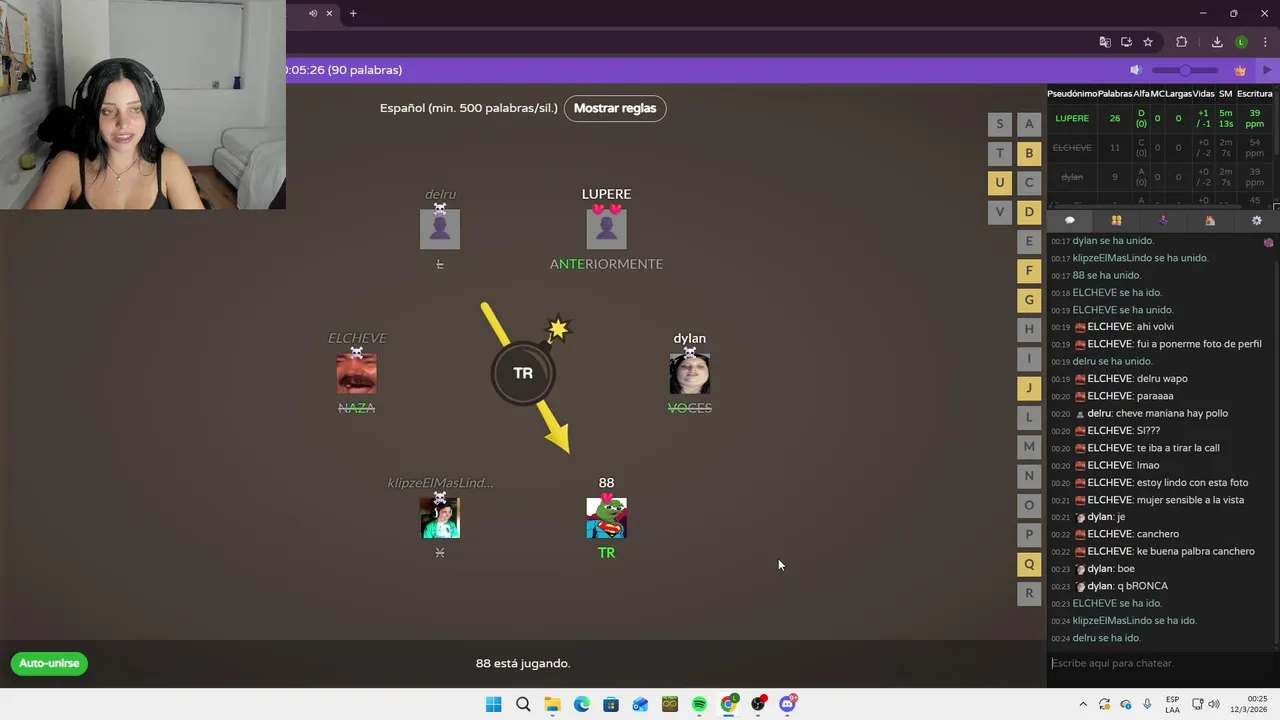Open Windows Start menu

494,704
